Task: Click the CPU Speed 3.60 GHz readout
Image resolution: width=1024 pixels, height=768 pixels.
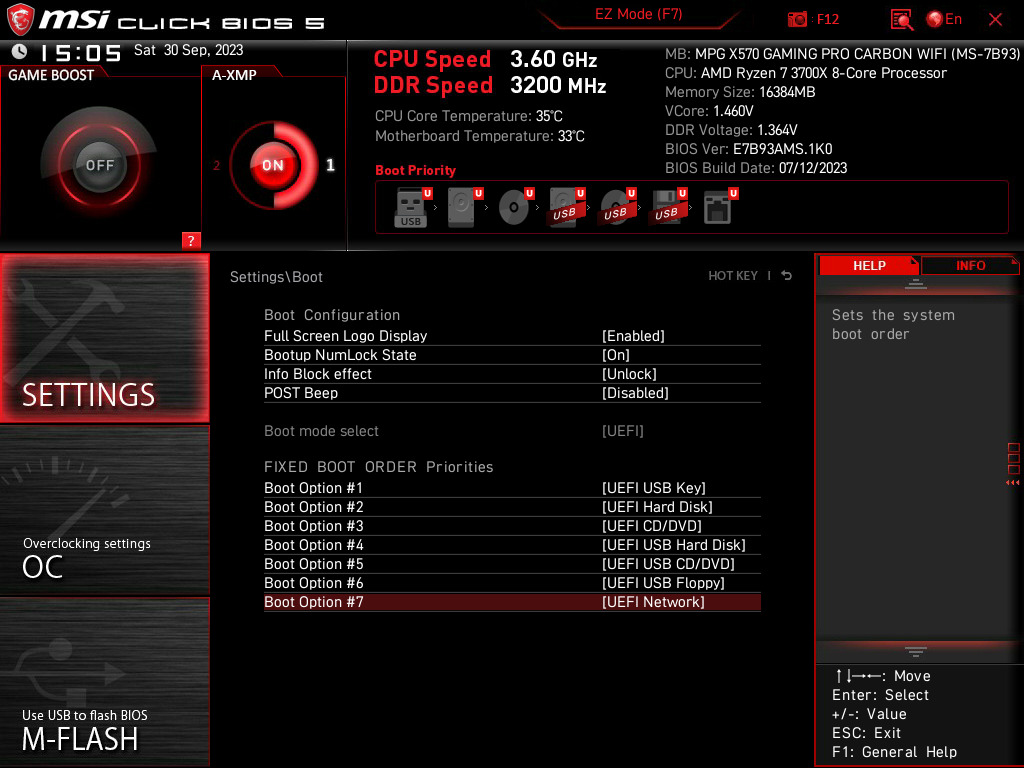Action: click(x=485, y=59)
